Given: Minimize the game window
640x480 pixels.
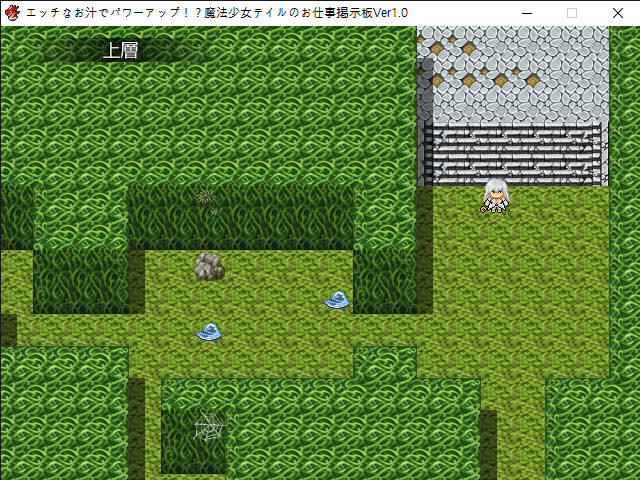Looking at the screenshot, I should click(527, 13).
